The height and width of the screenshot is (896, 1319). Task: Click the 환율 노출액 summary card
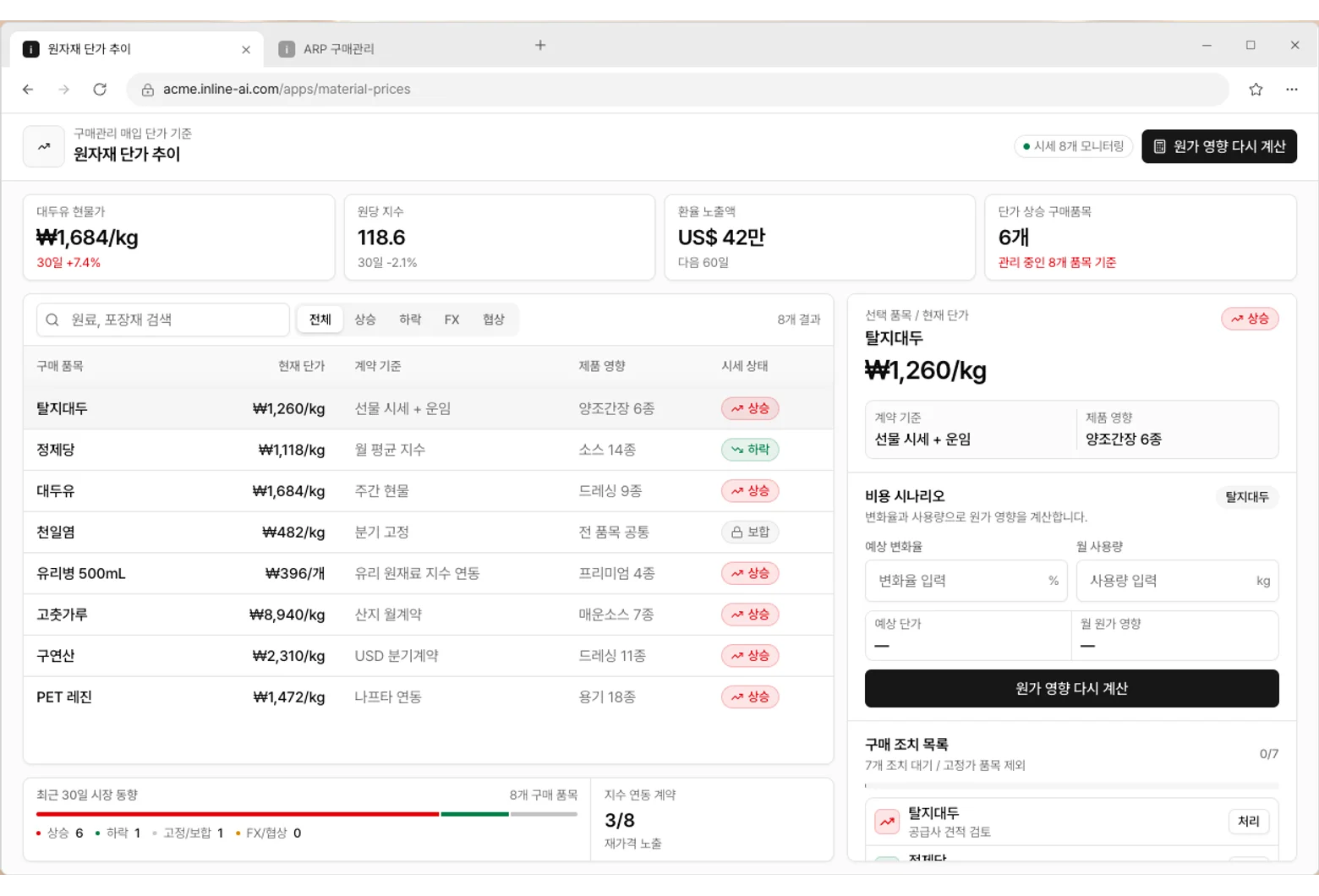coord(820,238)
